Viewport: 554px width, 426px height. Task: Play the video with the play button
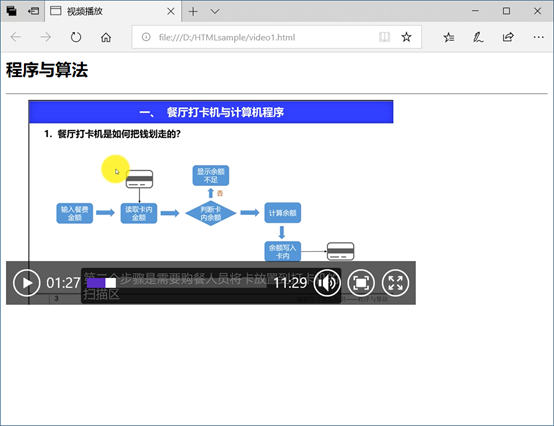pyautogui.click(x=26, y=283)
